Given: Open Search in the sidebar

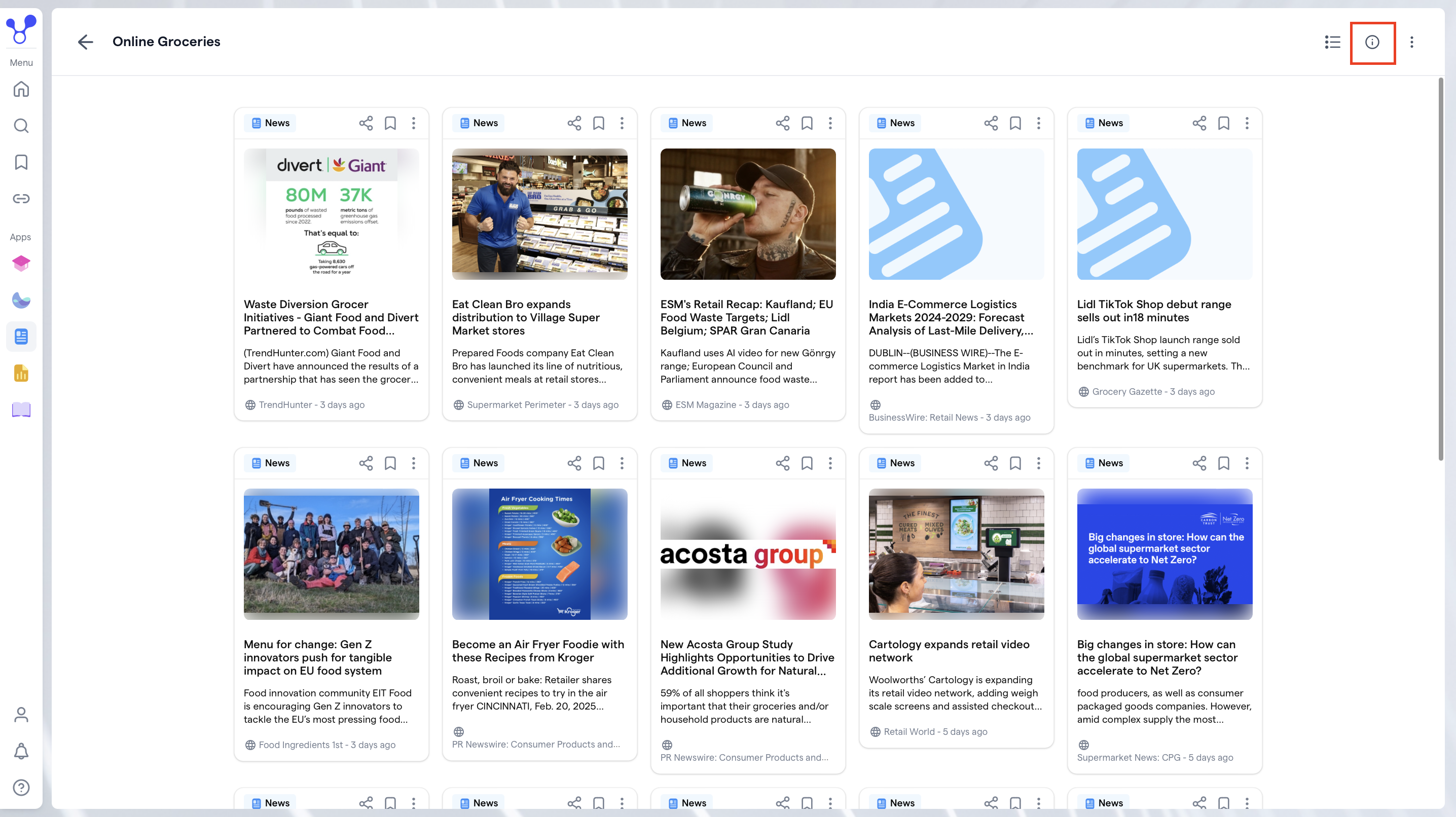Looking at the screenshot, I should (x=21, y=125).
